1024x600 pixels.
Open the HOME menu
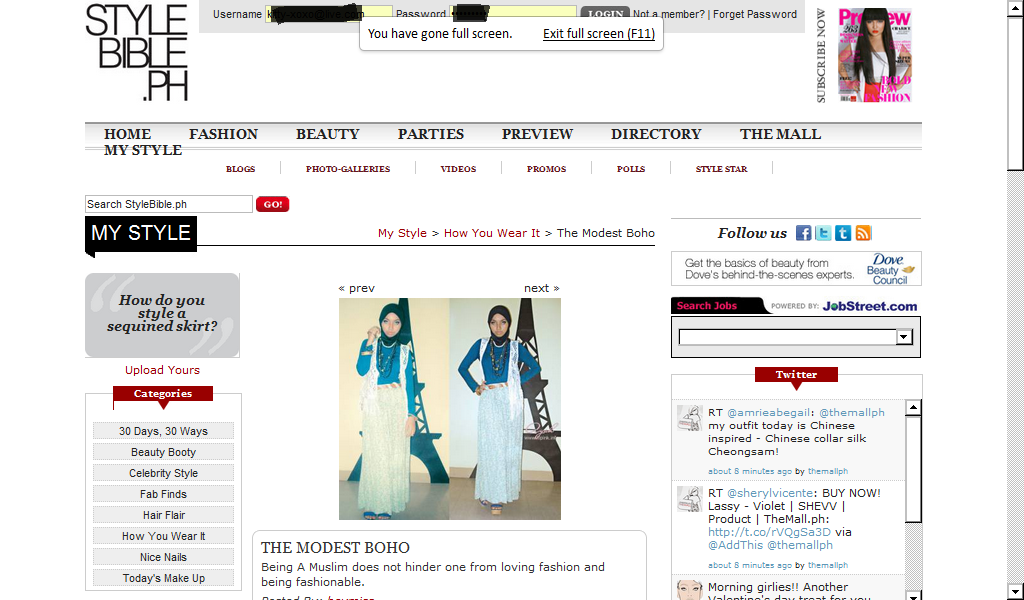click(127, 134)
